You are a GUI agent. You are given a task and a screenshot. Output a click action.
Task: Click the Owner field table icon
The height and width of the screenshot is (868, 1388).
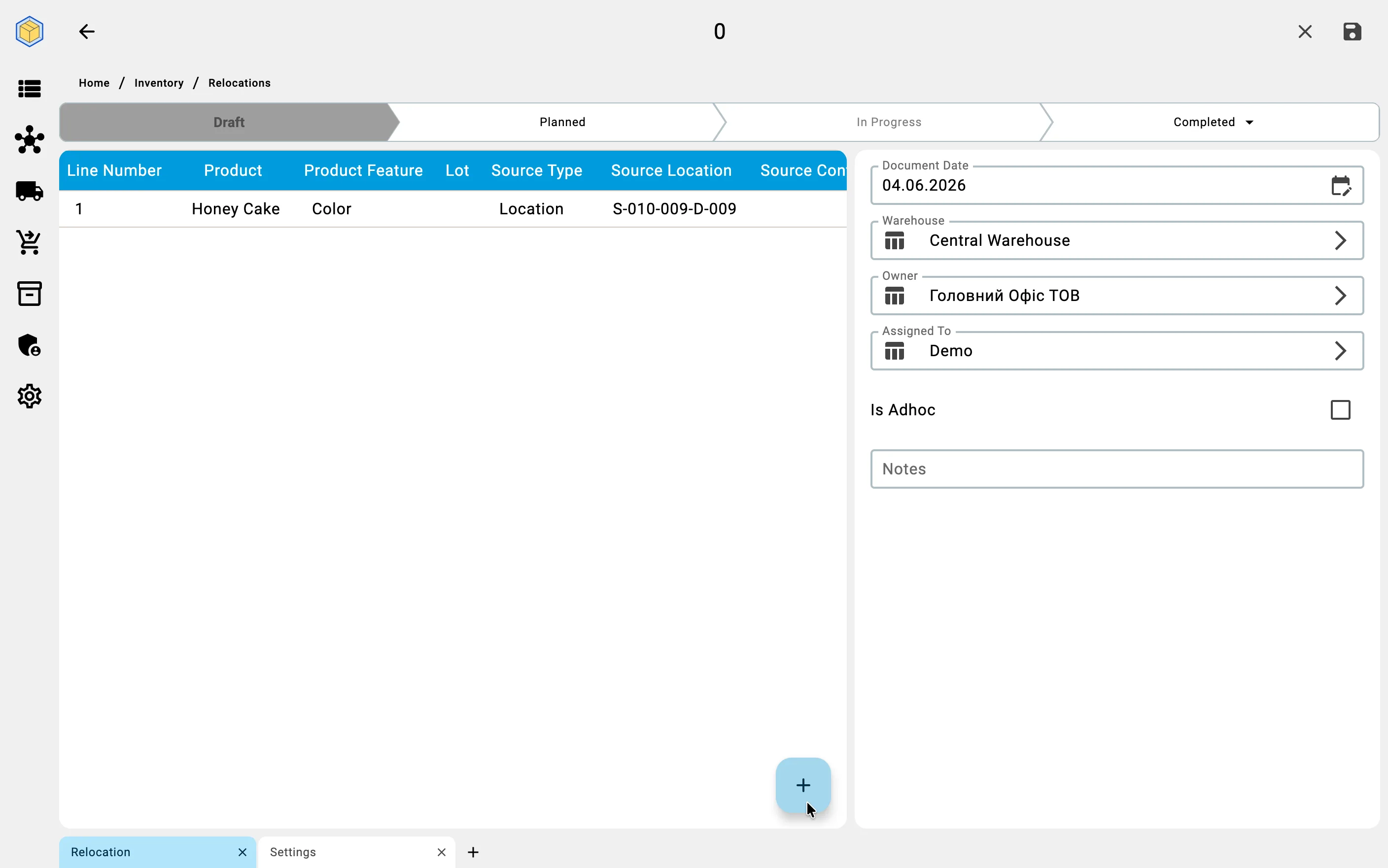point(894,296)
